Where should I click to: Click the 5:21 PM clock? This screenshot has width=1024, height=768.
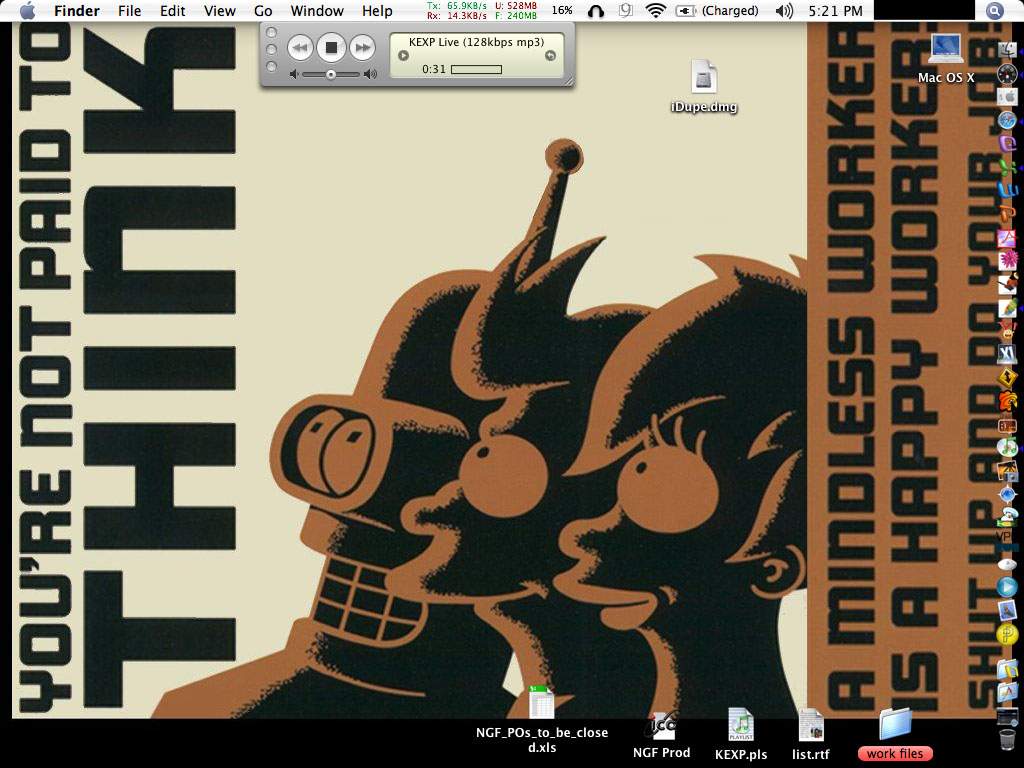(x=835, y=11)
